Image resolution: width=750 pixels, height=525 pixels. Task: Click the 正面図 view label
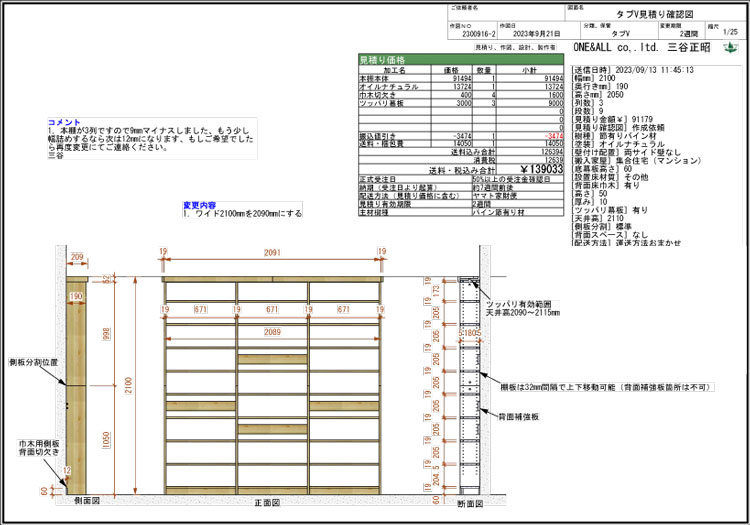(267, 503)
